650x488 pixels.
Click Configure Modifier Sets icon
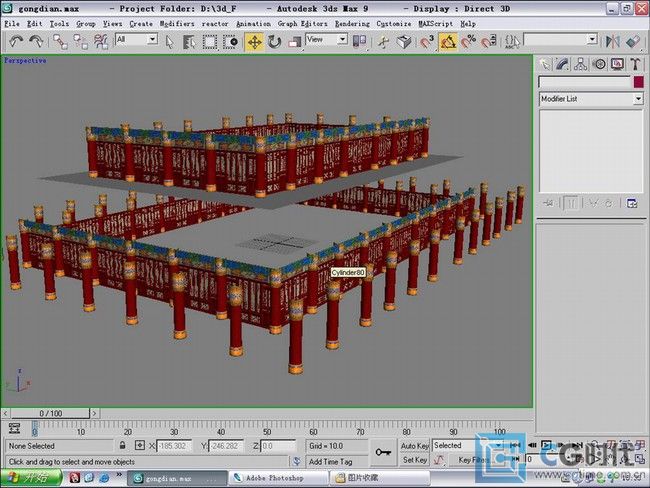tap(632, 203)
